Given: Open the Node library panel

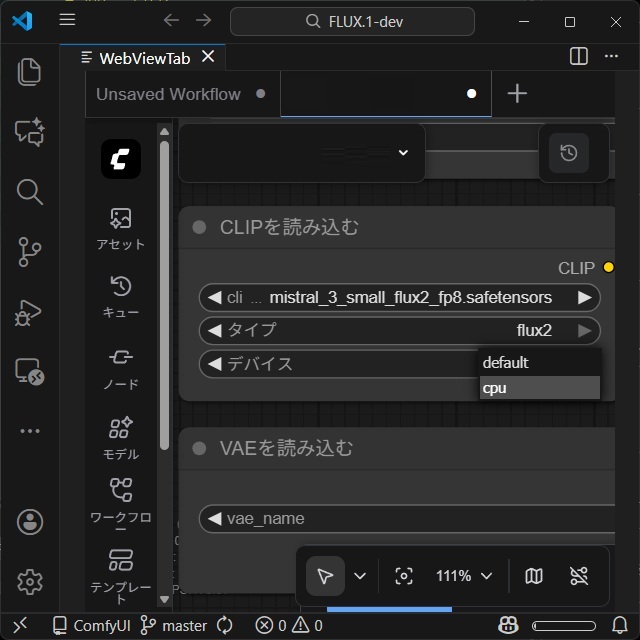Looking at the screenshot, I should click(120, 367).
